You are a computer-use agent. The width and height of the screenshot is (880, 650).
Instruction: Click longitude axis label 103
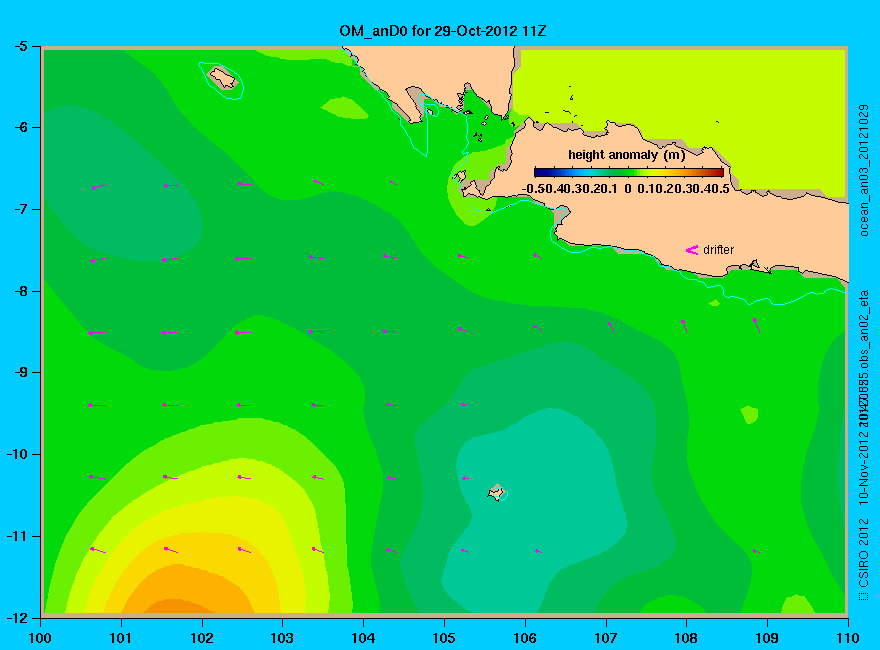point(282,638)
